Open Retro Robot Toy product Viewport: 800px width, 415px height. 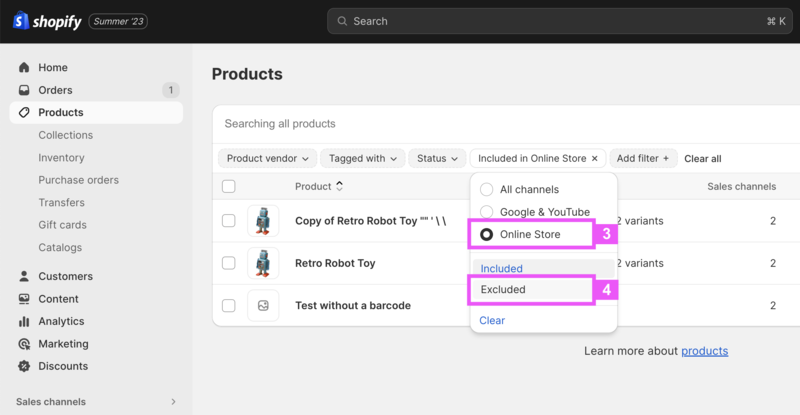(335, 263)
